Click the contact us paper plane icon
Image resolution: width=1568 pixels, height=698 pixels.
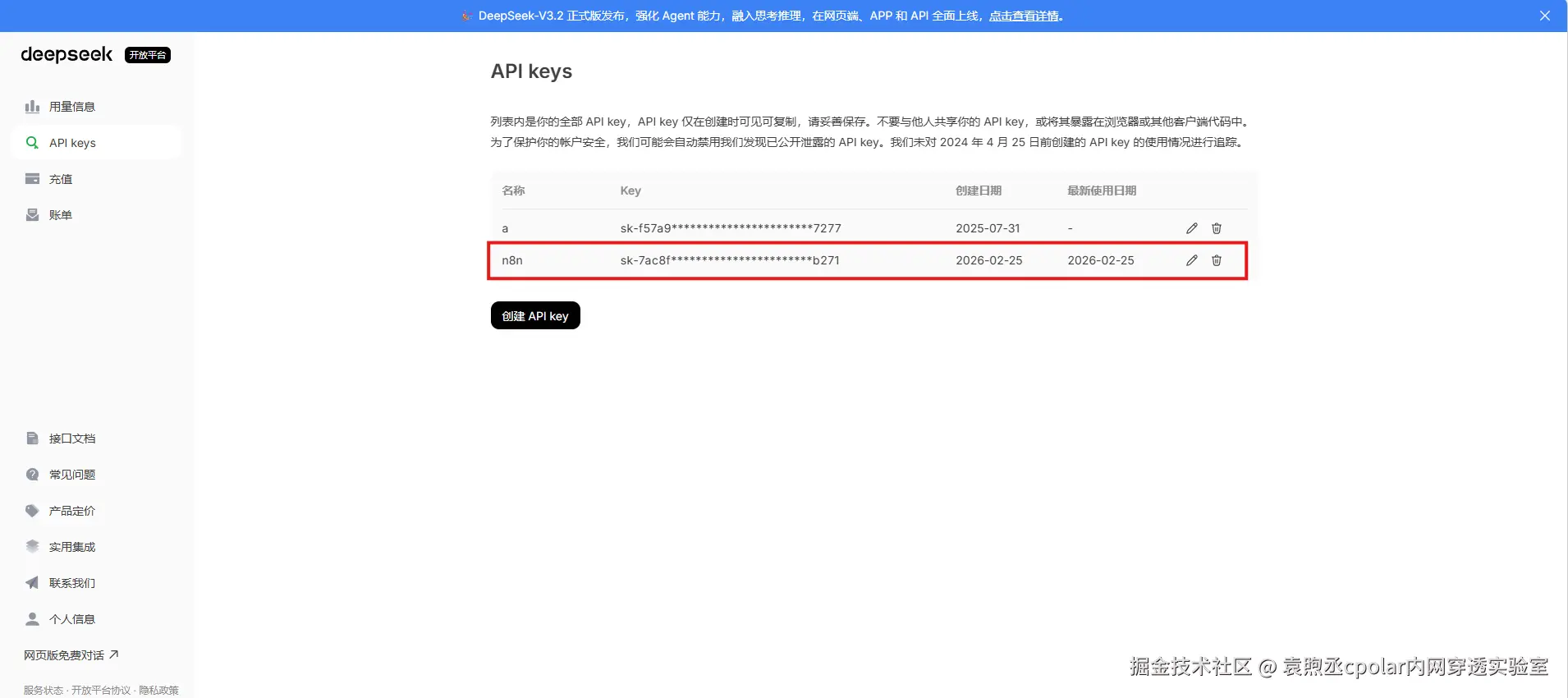coord(32,583)
